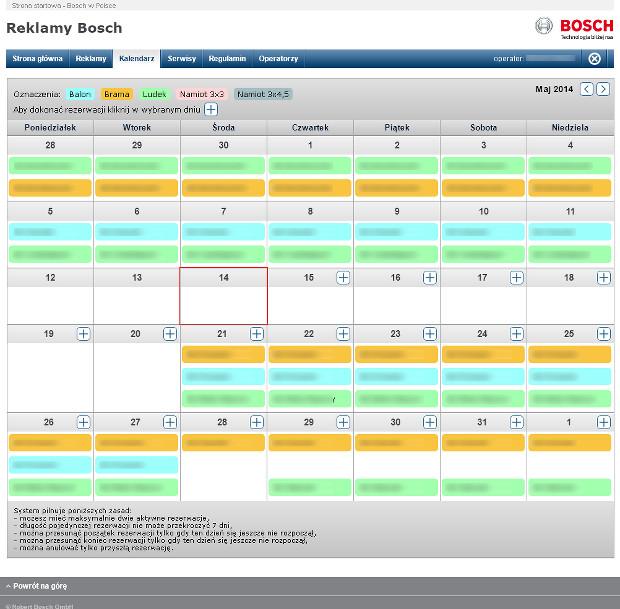Open the Strona główna tab
The image size is (620, 609).
pos(38,59)
